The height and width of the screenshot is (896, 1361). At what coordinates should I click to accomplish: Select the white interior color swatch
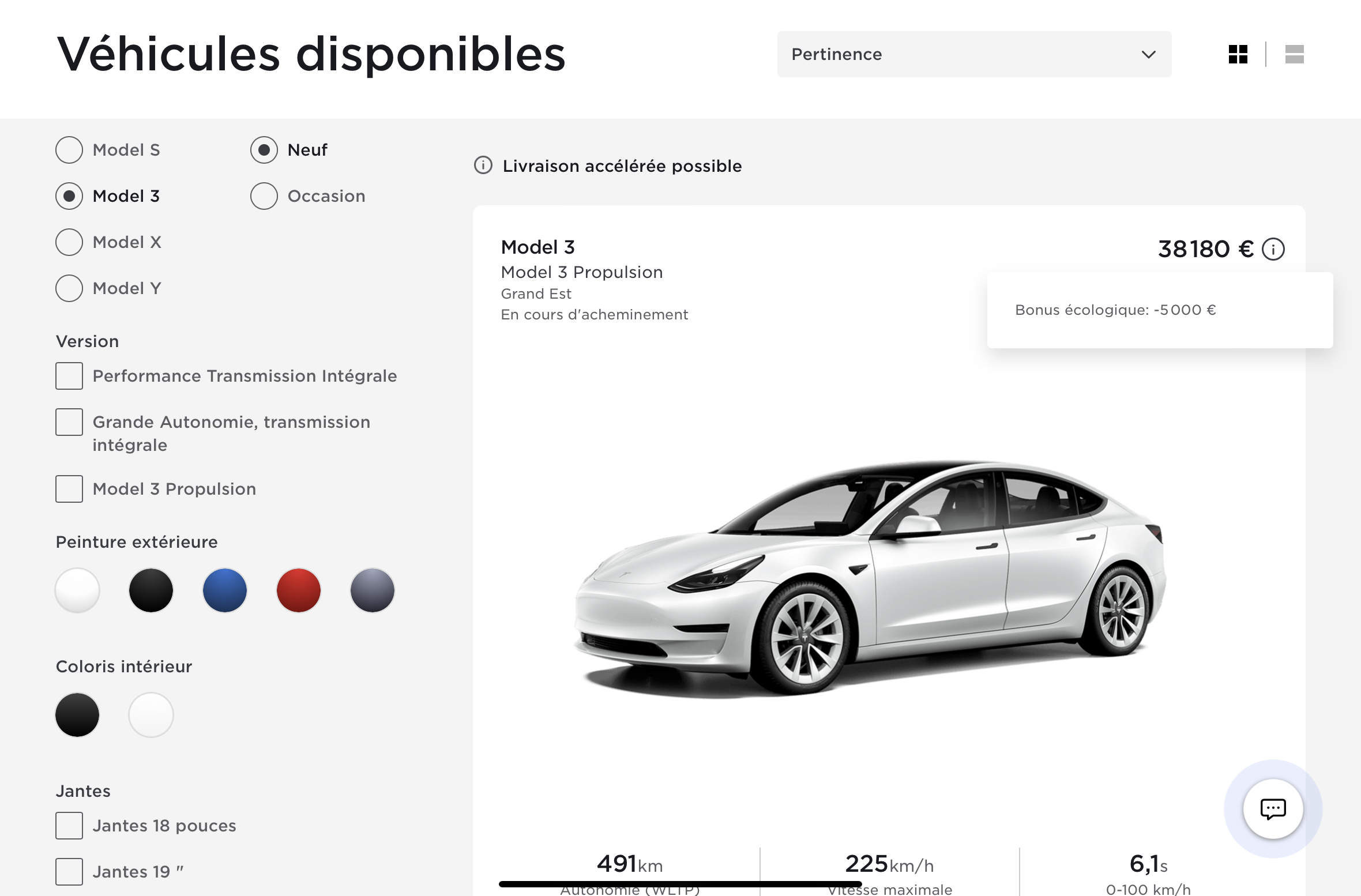click(x=151, y=715)
